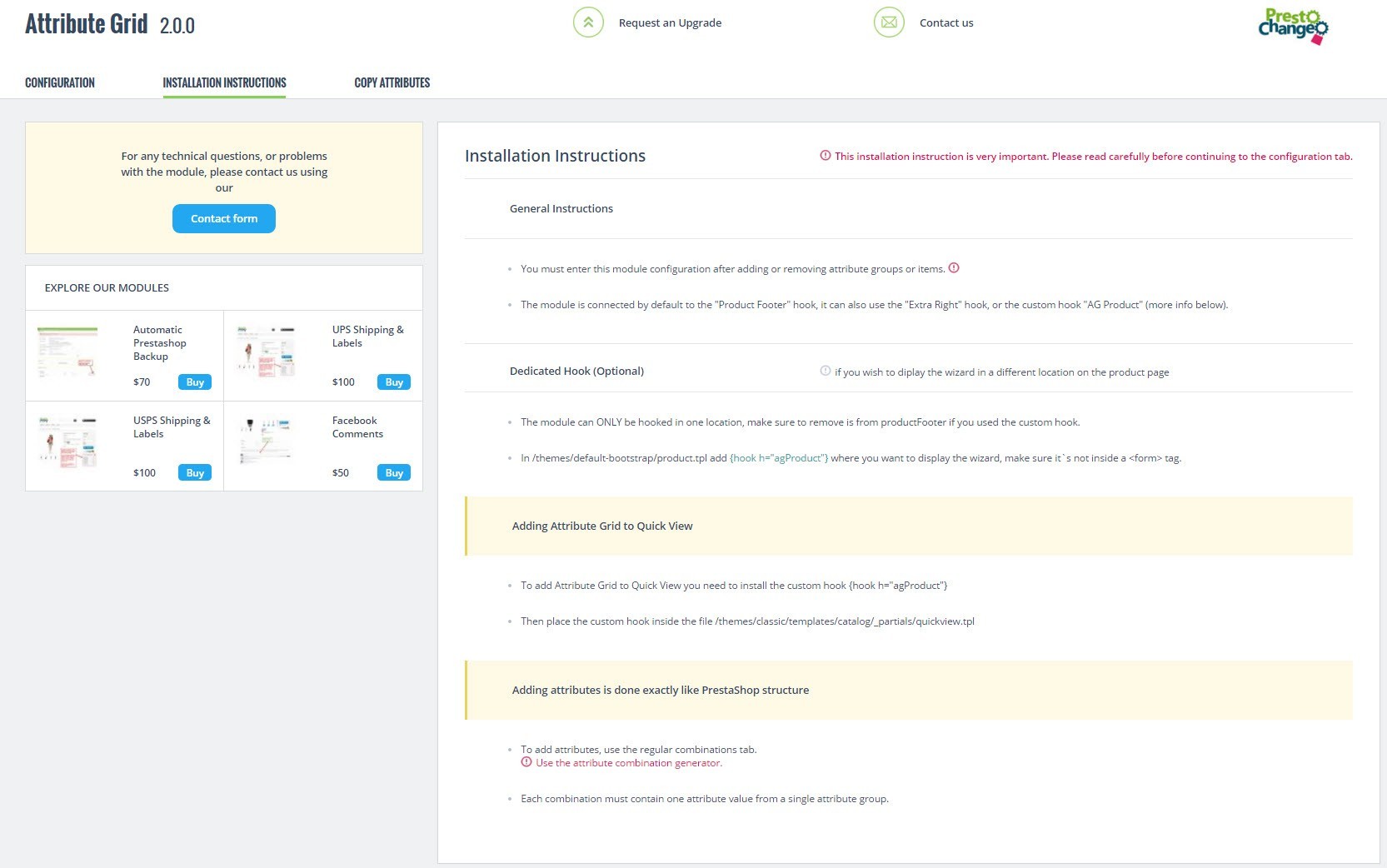This screenshot has width=1387, height=868.
Task: Click the Automatic Prestashop Backup title
Action: (160, 343)
